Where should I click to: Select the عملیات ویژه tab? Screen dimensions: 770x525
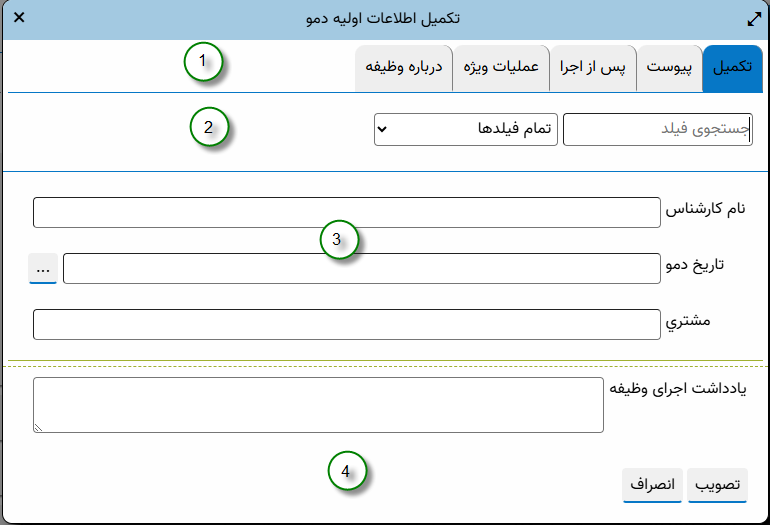pos(501,68)
